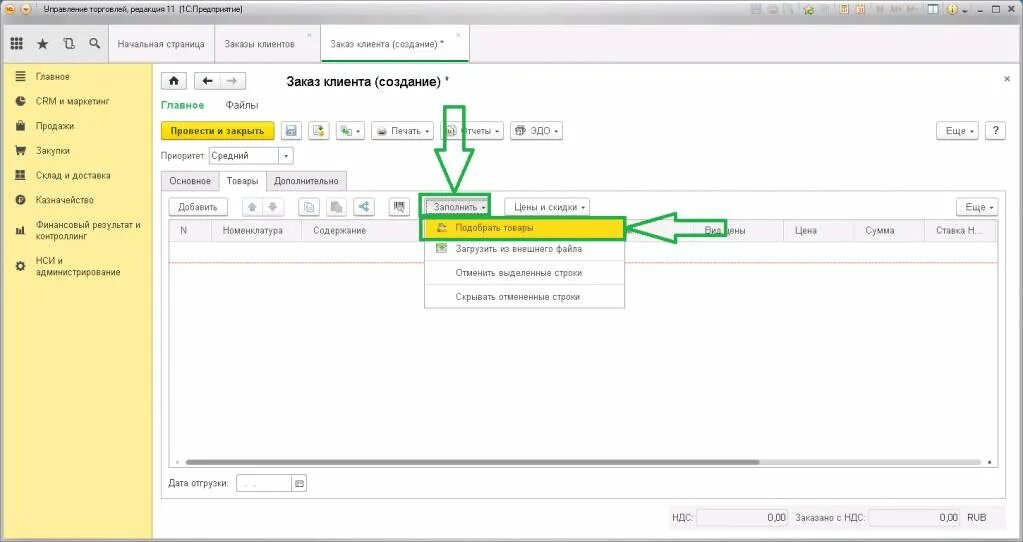Image resolution: width=1023 pixels, height=542 pixels.
Task: Open the main menu dropdown in title bar
Action: pos(25,9)
